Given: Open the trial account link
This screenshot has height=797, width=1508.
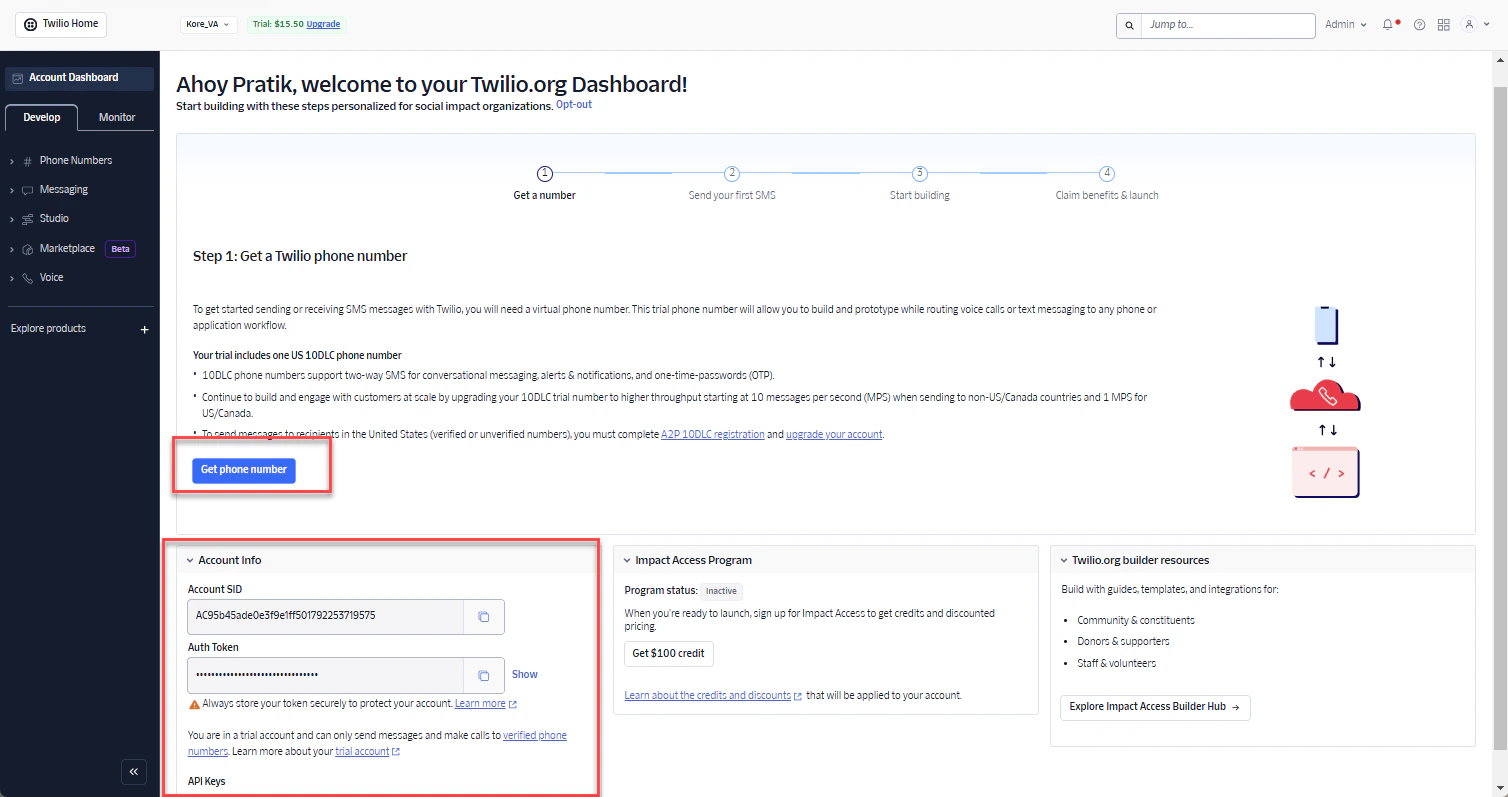Looking at the screenshot, I should (x=367, y=752).
